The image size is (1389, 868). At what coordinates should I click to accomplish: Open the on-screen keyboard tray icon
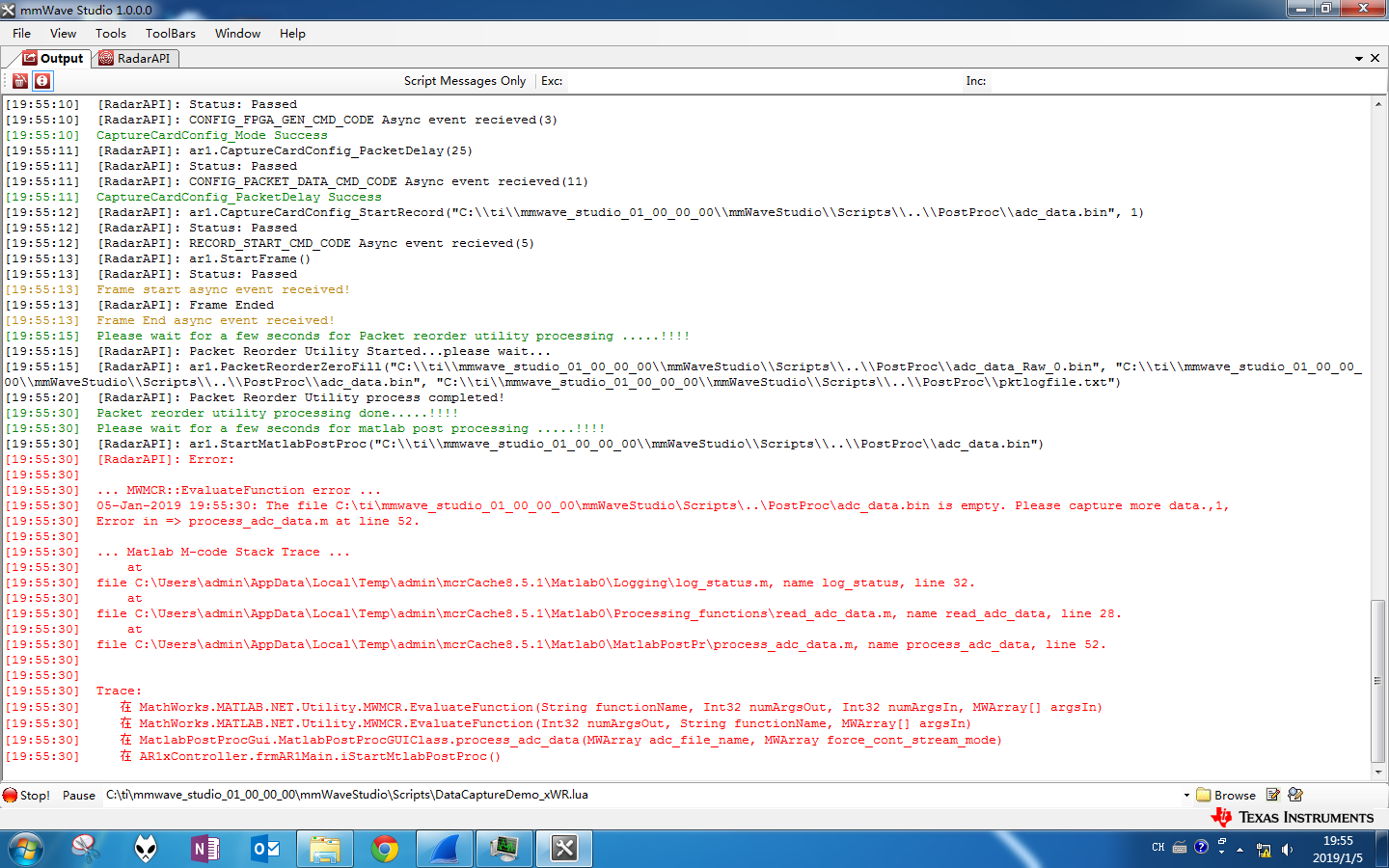coord(1179,848)
